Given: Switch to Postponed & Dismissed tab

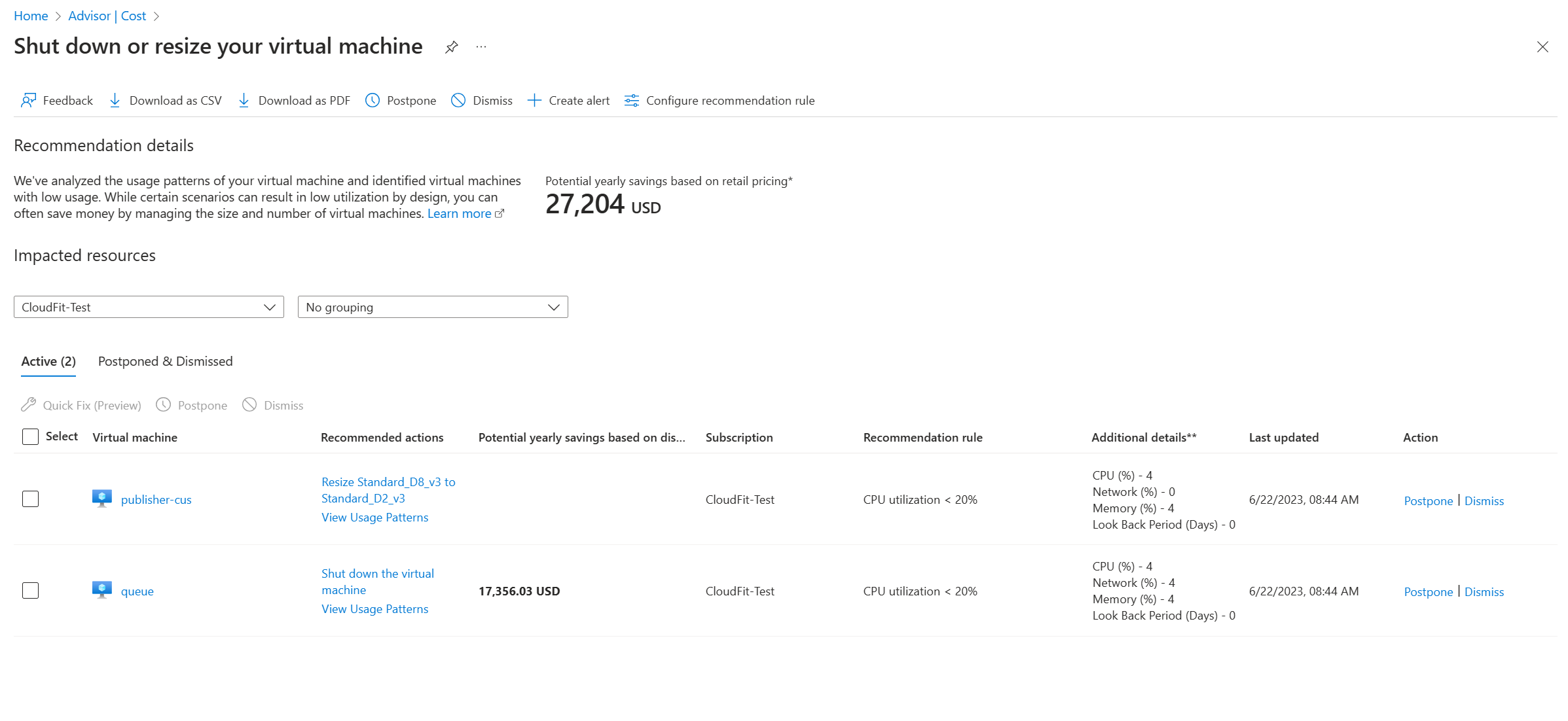Looking at the screenshot, I should click(x=165, y=361).
